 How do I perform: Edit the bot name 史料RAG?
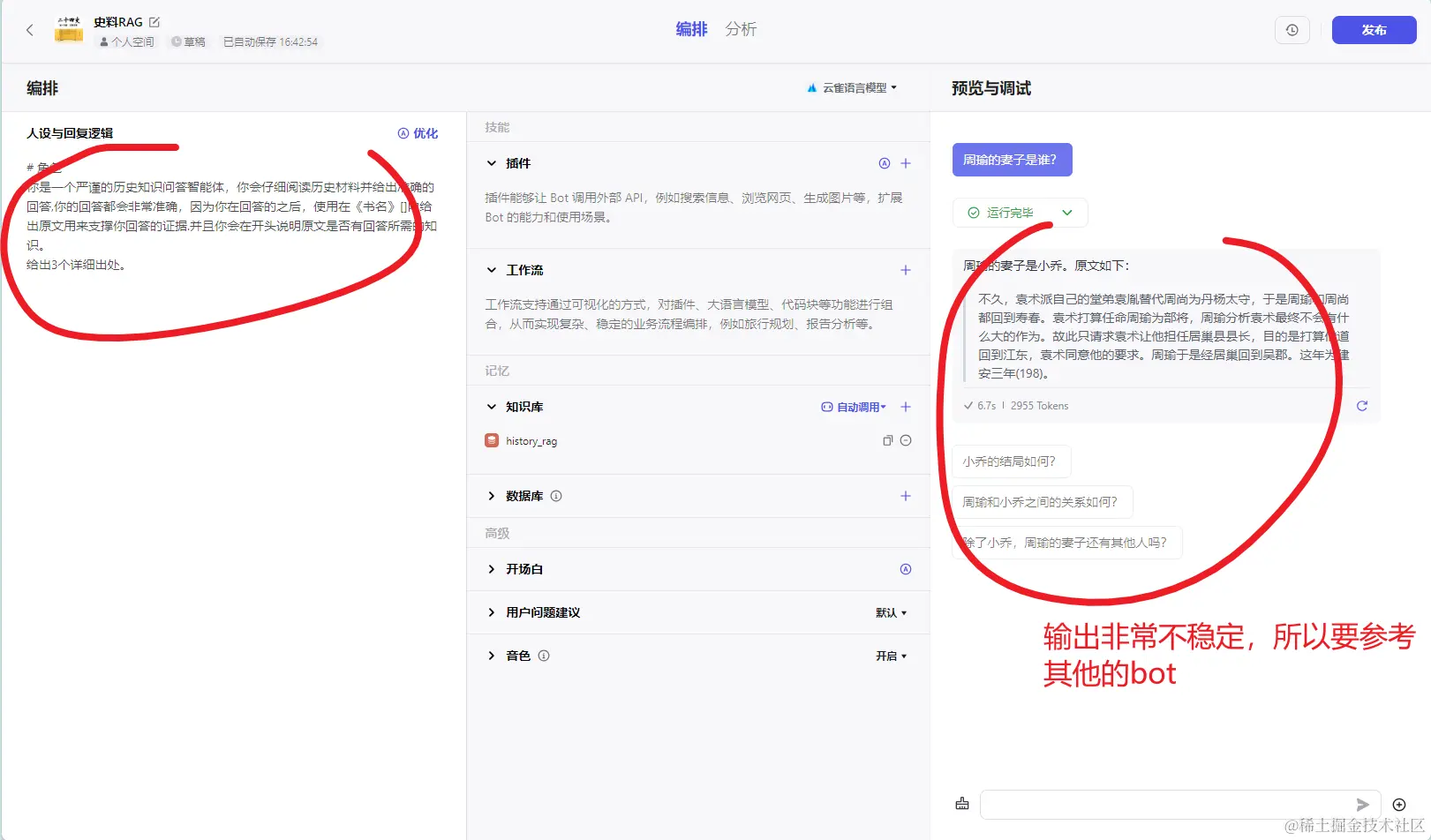(x=154, y=22)
